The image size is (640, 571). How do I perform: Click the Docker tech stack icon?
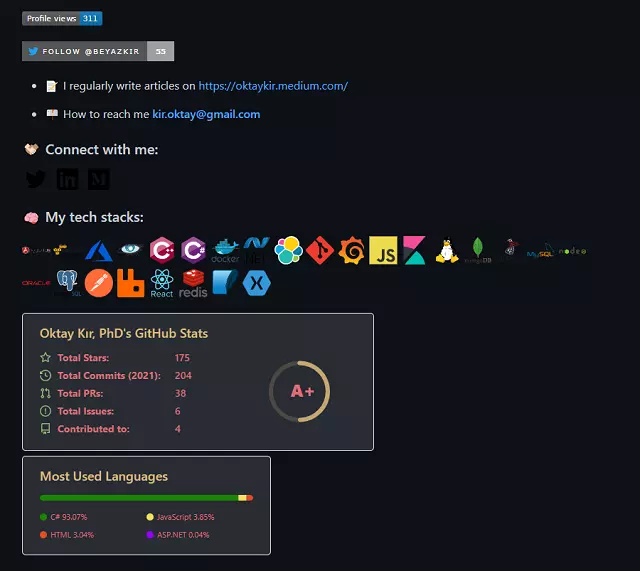[225, 251]
